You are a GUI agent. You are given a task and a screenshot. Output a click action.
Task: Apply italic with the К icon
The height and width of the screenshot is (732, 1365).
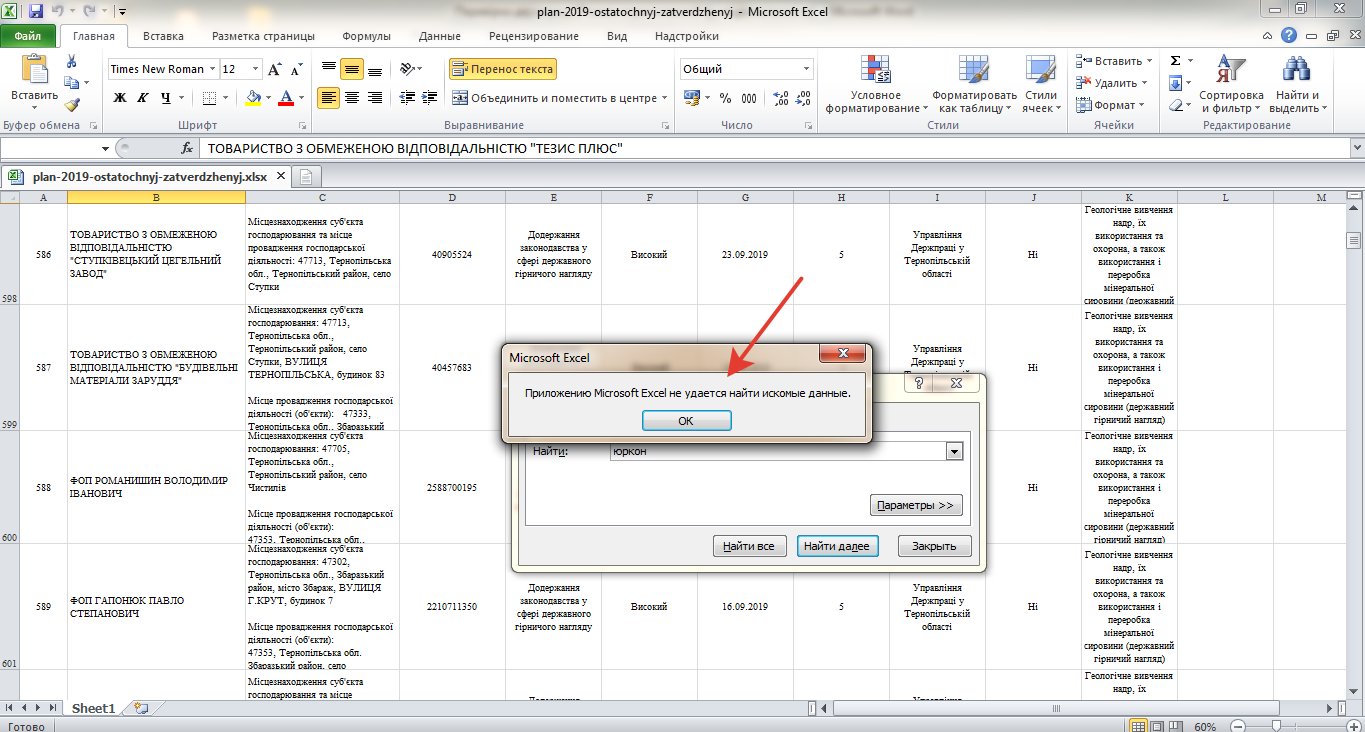[x=142, y=98]
